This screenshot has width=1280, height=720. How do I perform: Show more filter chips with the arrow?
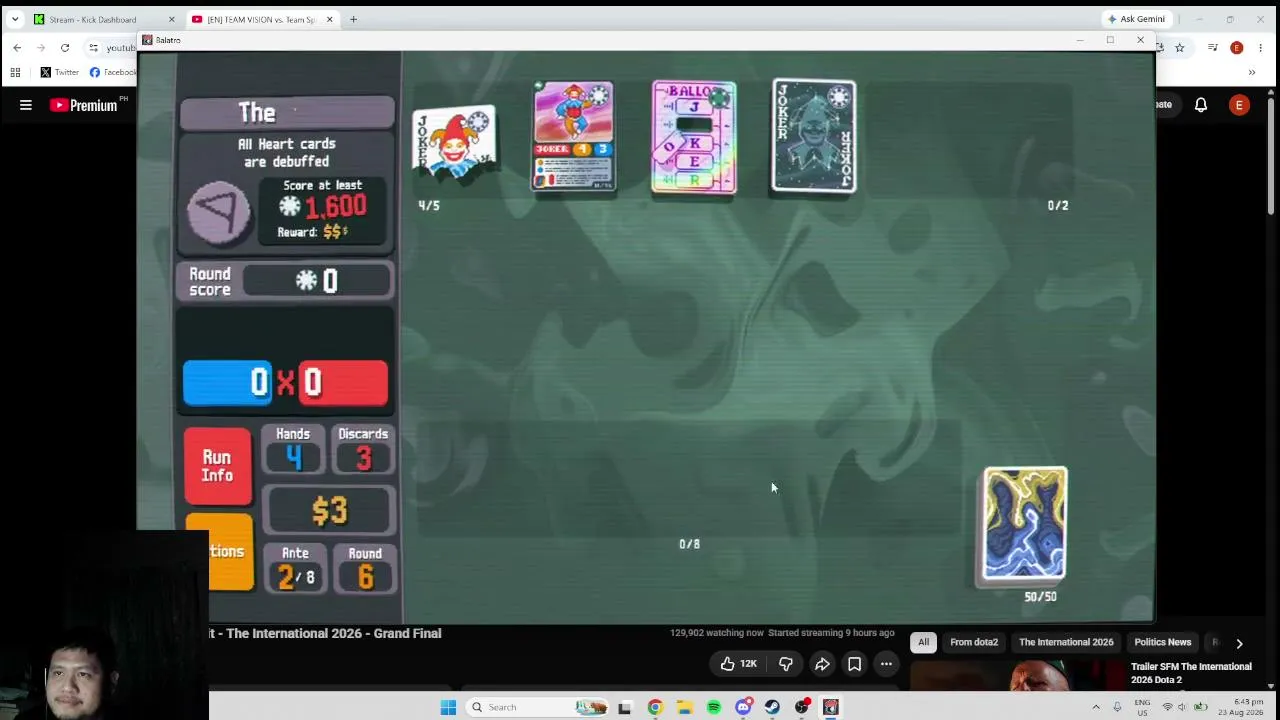(x=1239, y=643)
